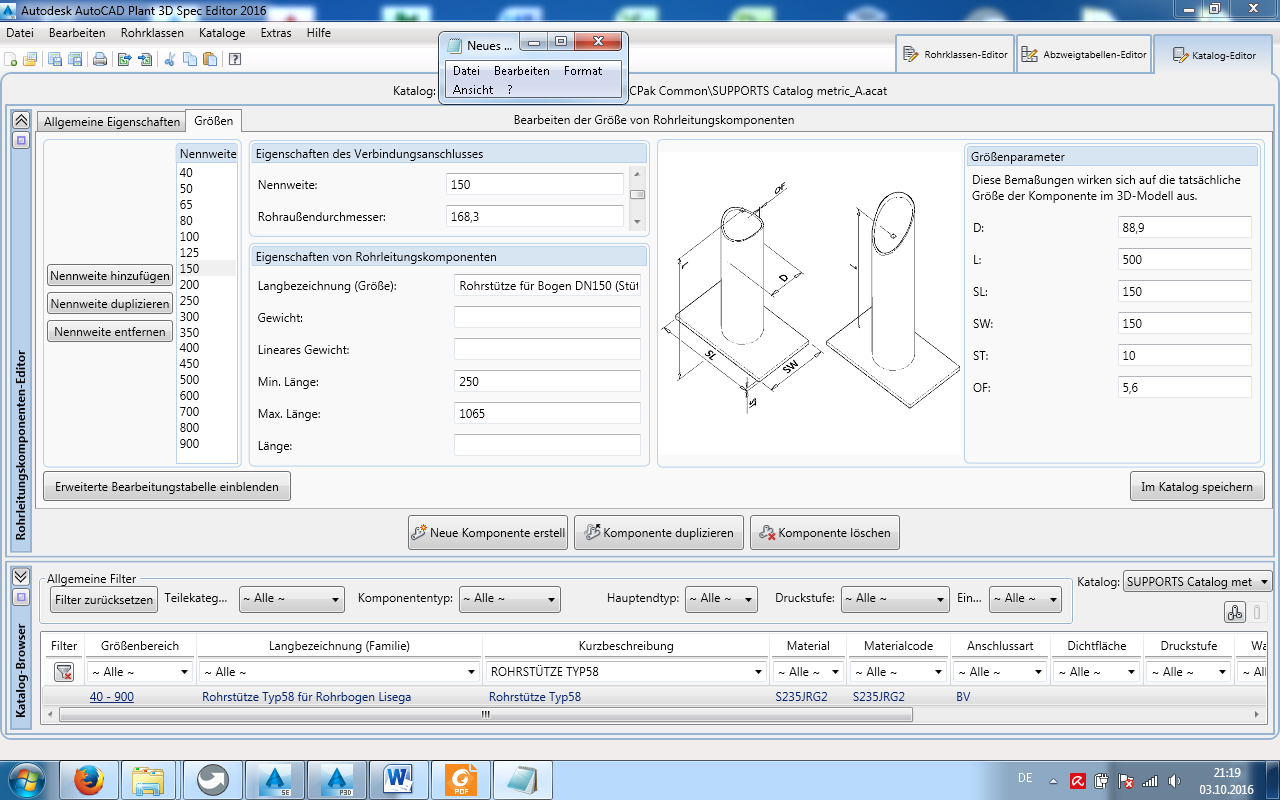This screenshot has width=1280, height=800.
Task: Click the Langbezeichnung (Größe) input field
Action: 547,285
